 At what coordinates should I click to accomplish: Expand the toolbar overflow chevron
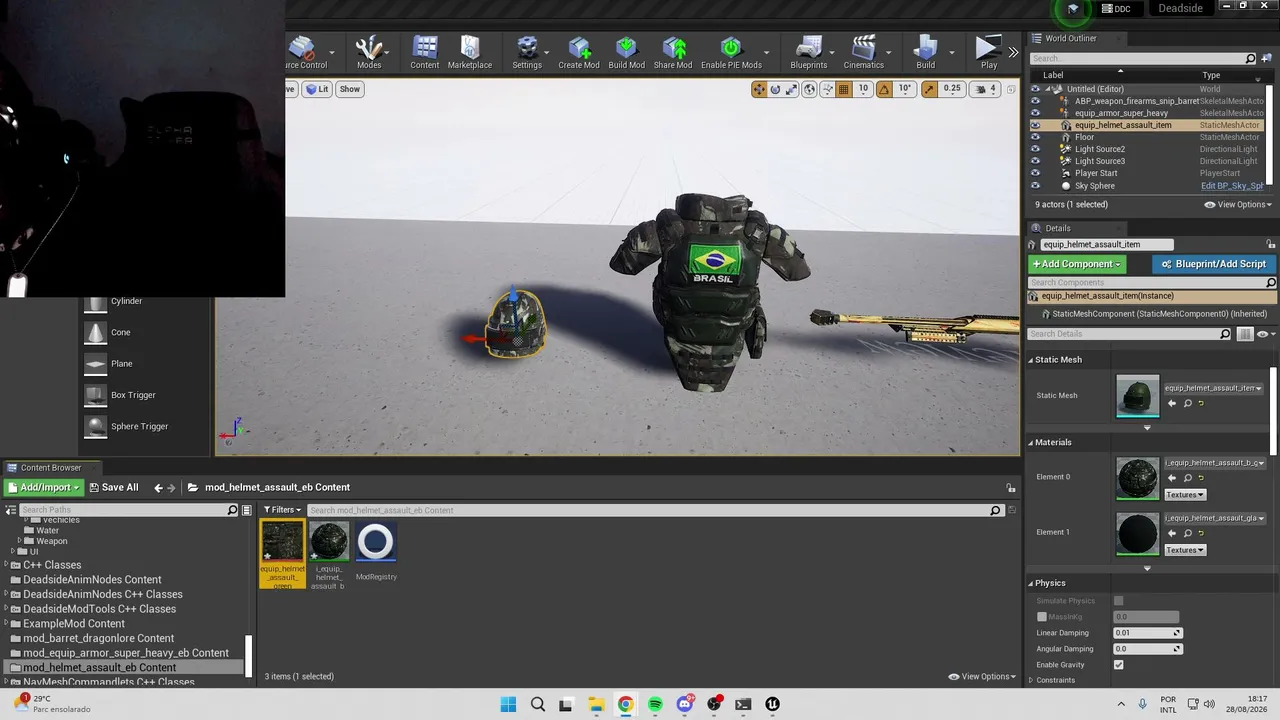click(x=1013, y=52)
